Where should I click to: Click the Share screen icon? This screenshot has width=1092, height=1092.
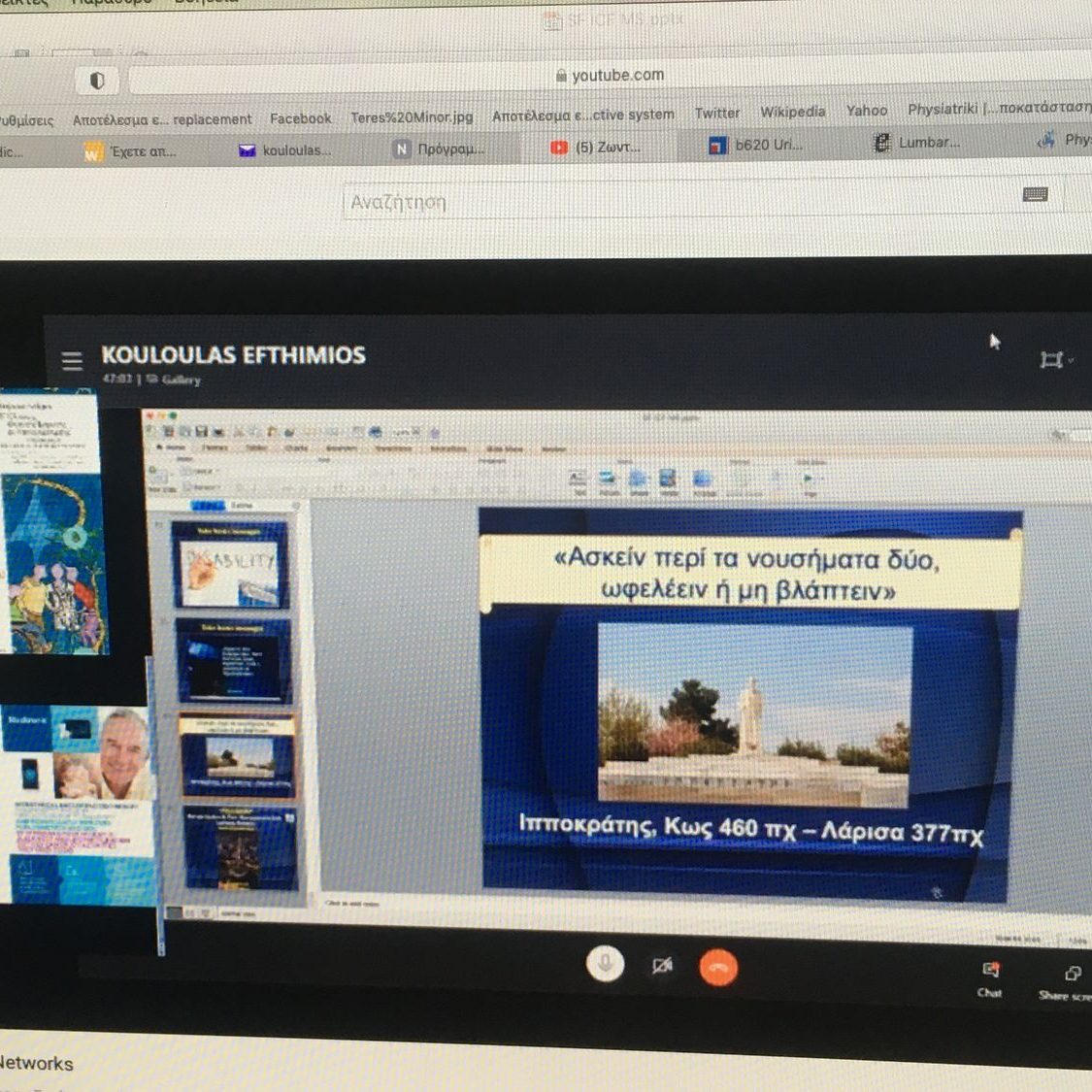pyautogui.click(x=1070, y=980)
